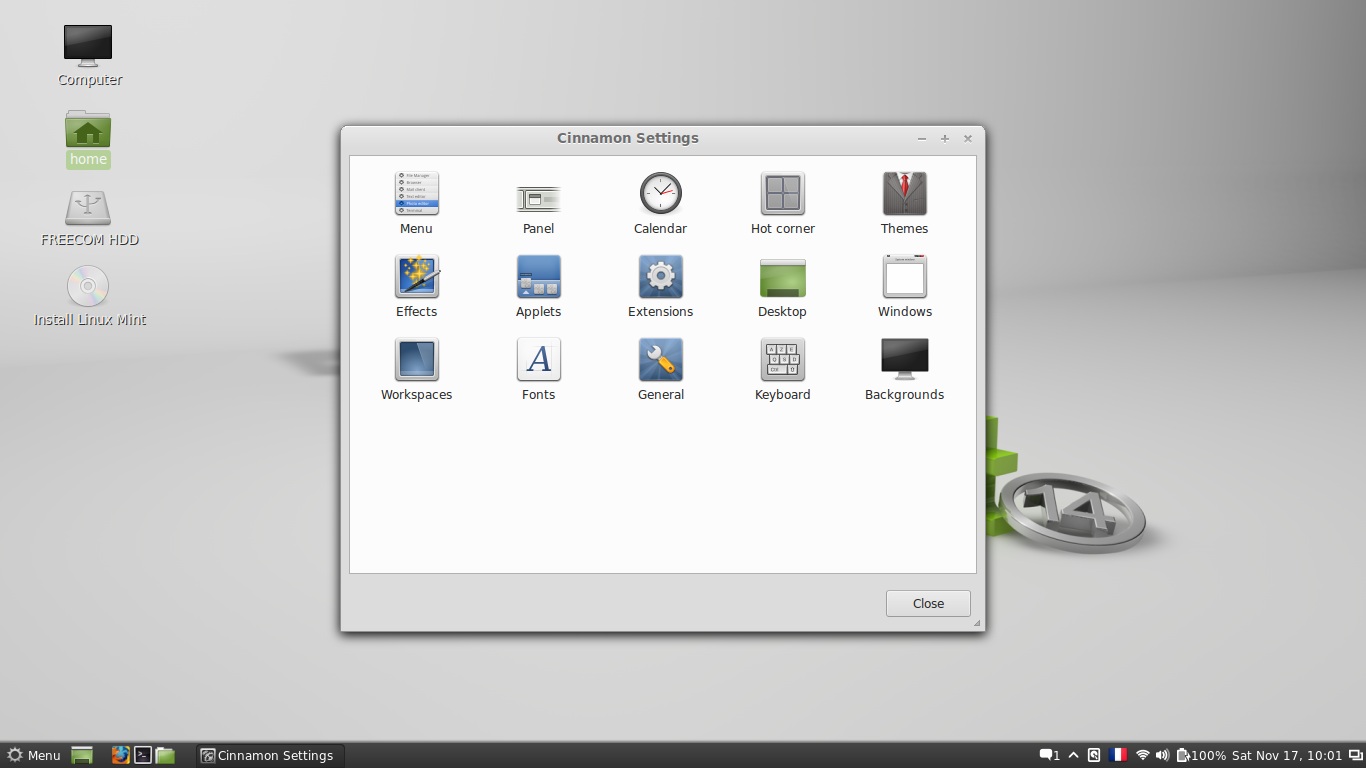Viewport: 1366px width, 768px height.
Task: Open the Panel settings icon
Action: coord(538,199)
